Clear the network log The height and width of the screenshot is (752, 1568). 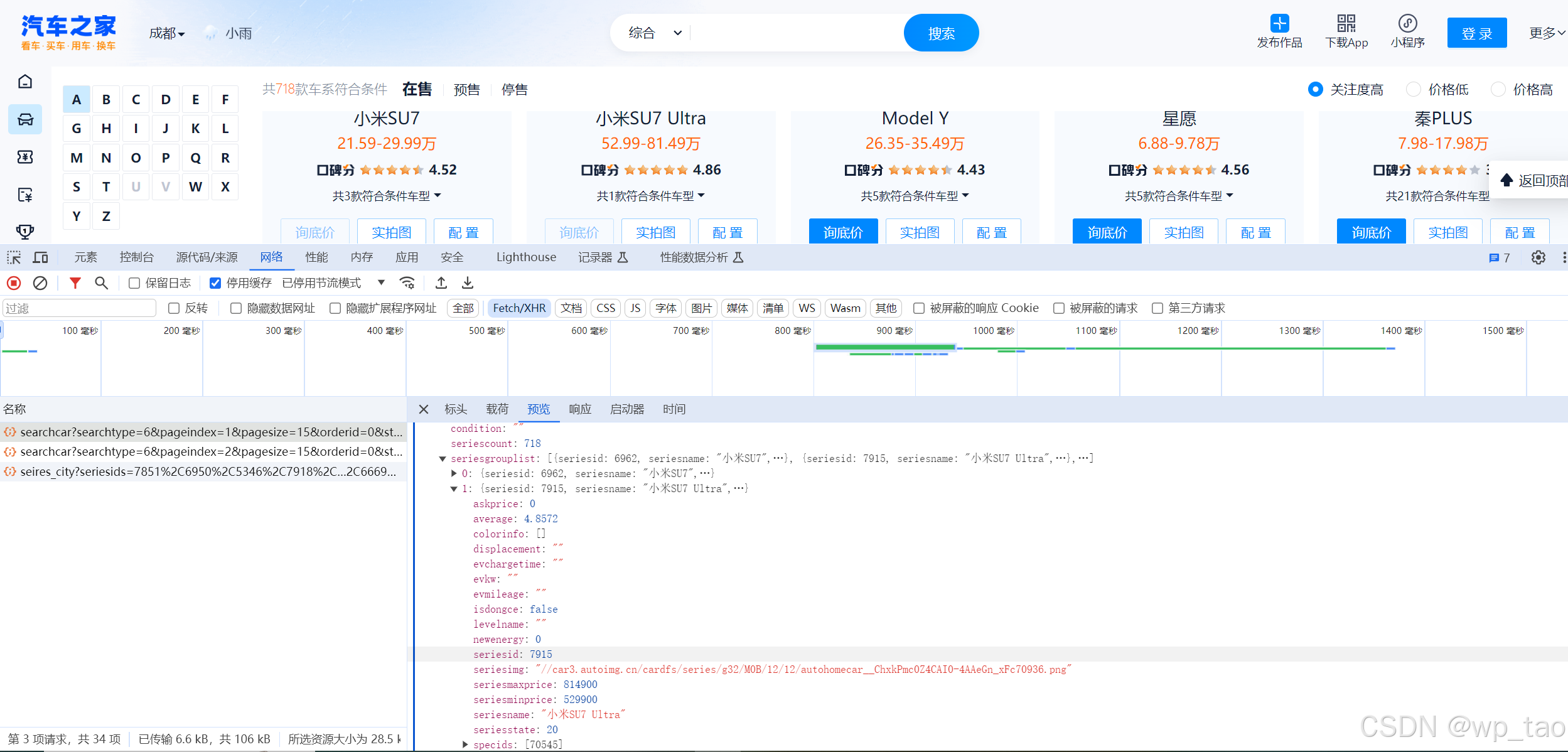(40, 283)
